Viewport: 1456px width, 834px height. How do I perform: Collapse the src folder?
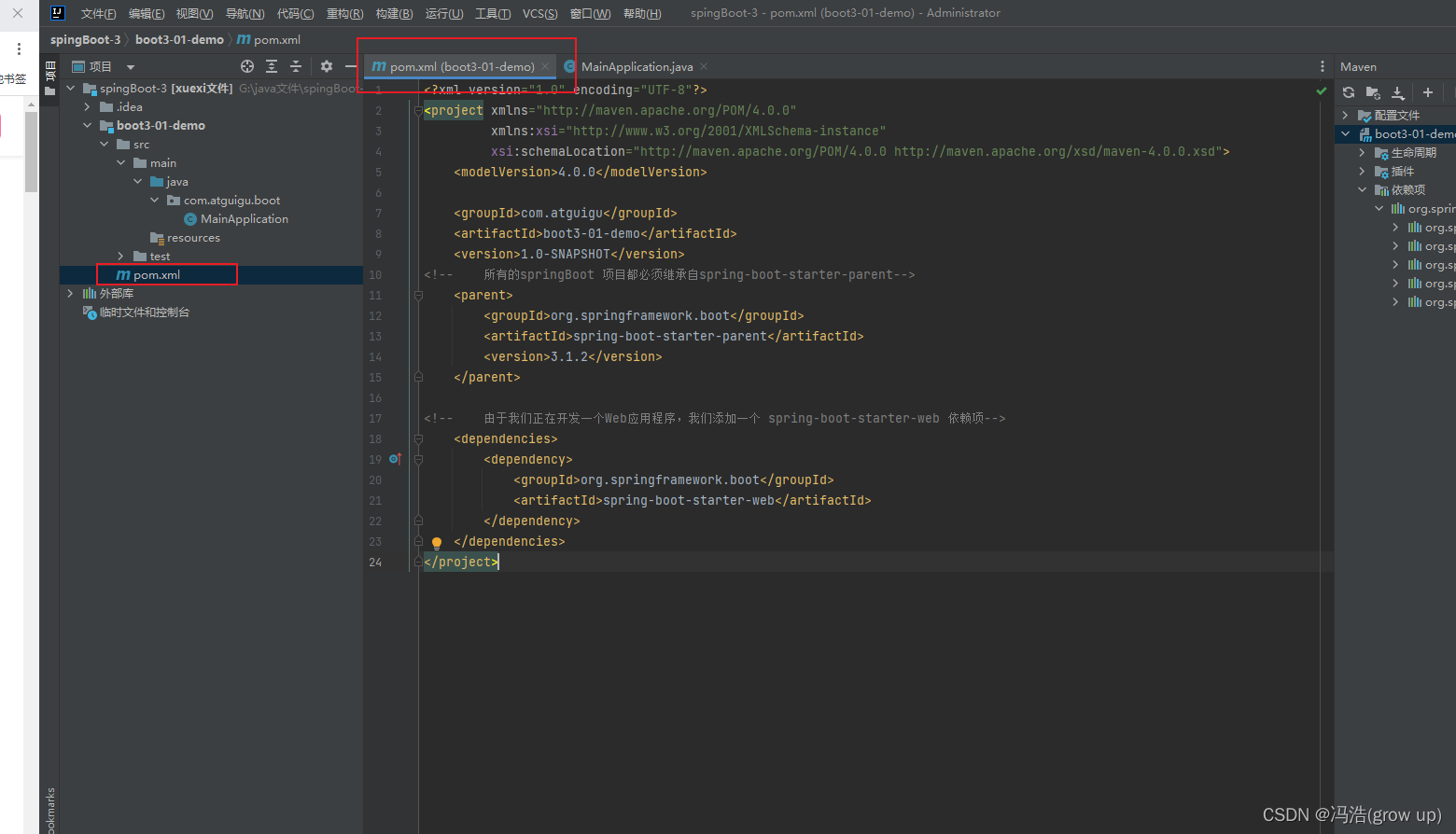coord(105,145)
